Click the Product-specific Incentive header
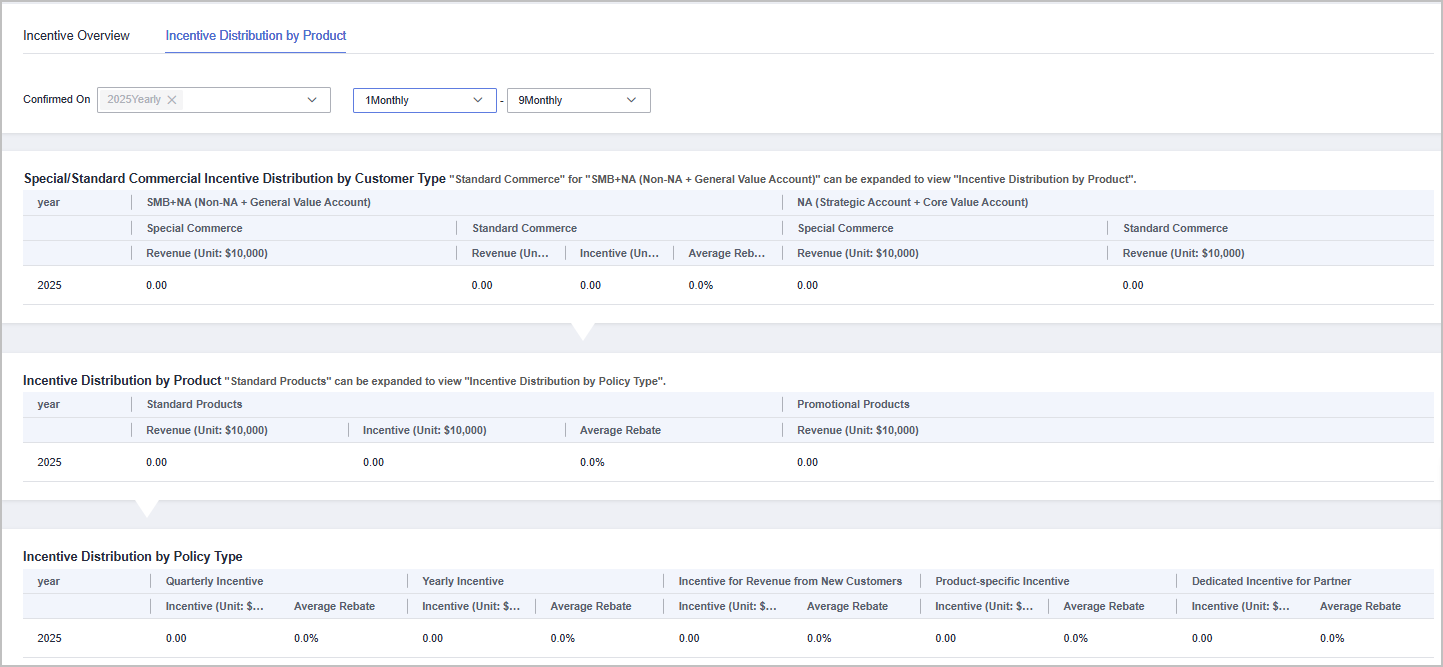 pyautogui.click(x=1002, y=582)
